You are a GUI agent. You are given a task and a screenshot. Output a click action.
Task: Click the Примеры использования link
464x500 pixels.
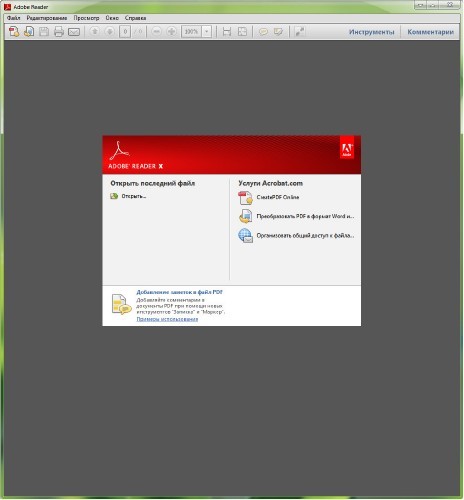click(x=167, y=319)
